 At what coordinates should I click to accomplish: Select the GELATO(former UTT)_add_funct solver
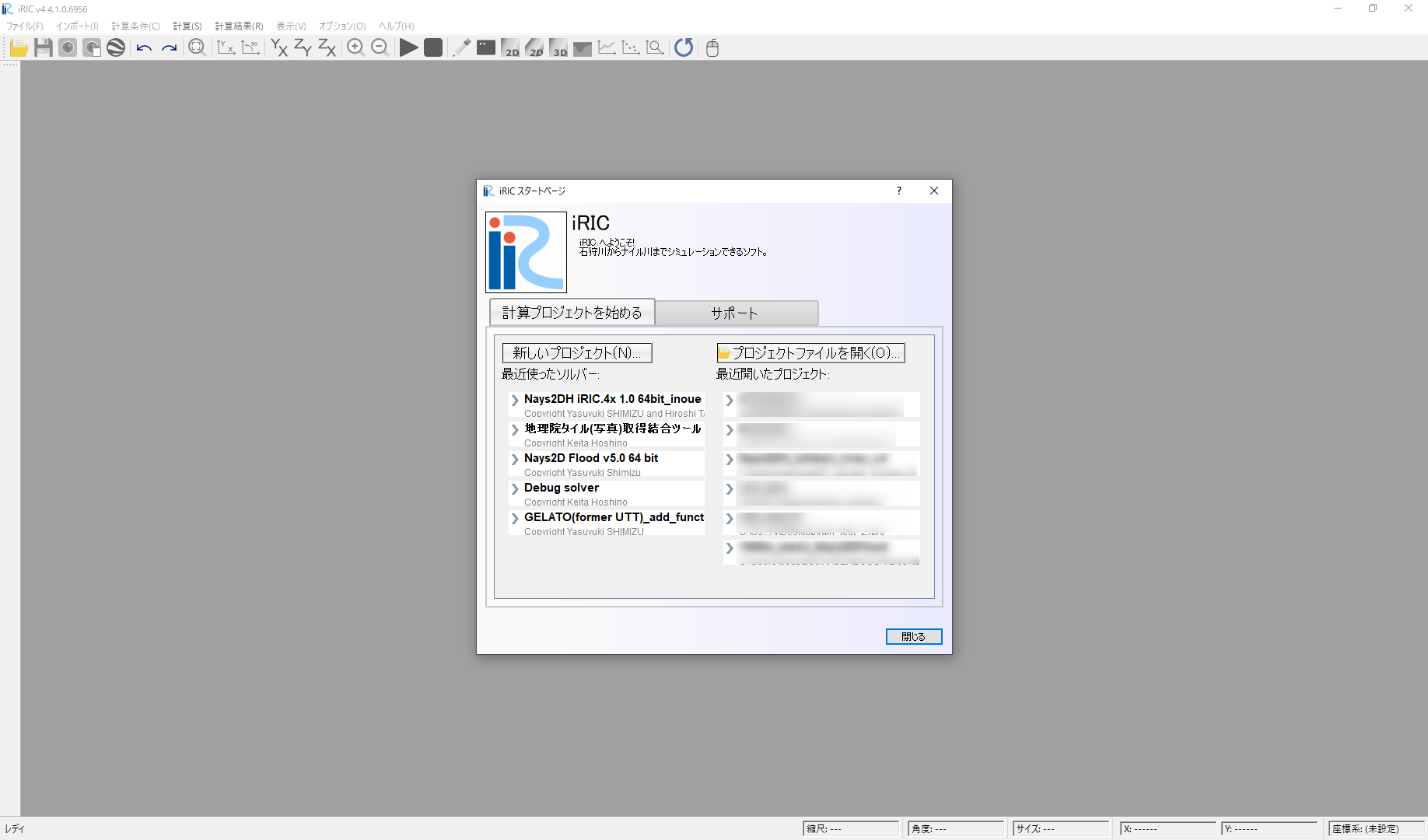pos(607,523)
